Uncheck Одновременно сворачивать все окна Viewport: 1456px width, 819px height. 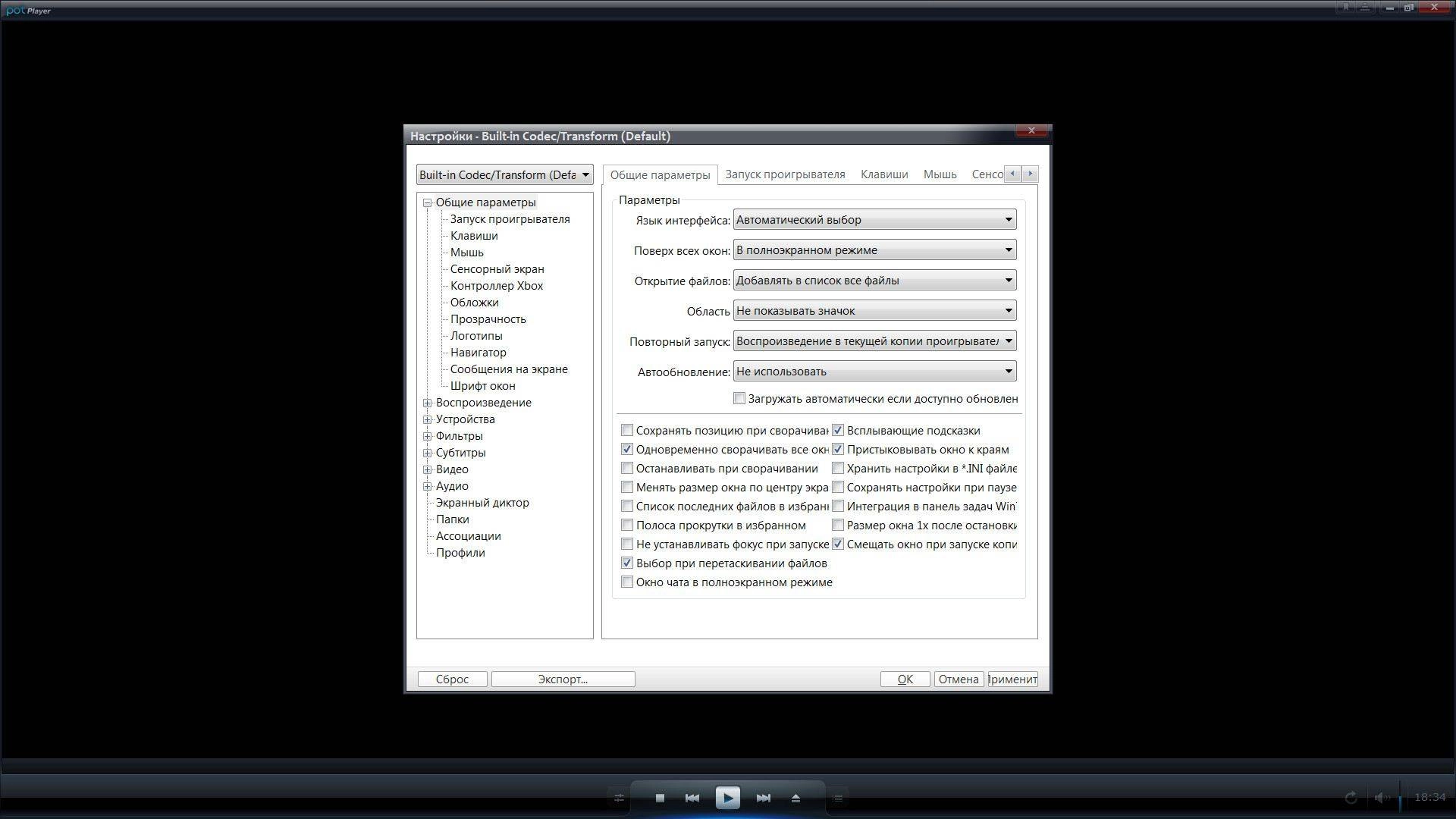click(627, 450)
